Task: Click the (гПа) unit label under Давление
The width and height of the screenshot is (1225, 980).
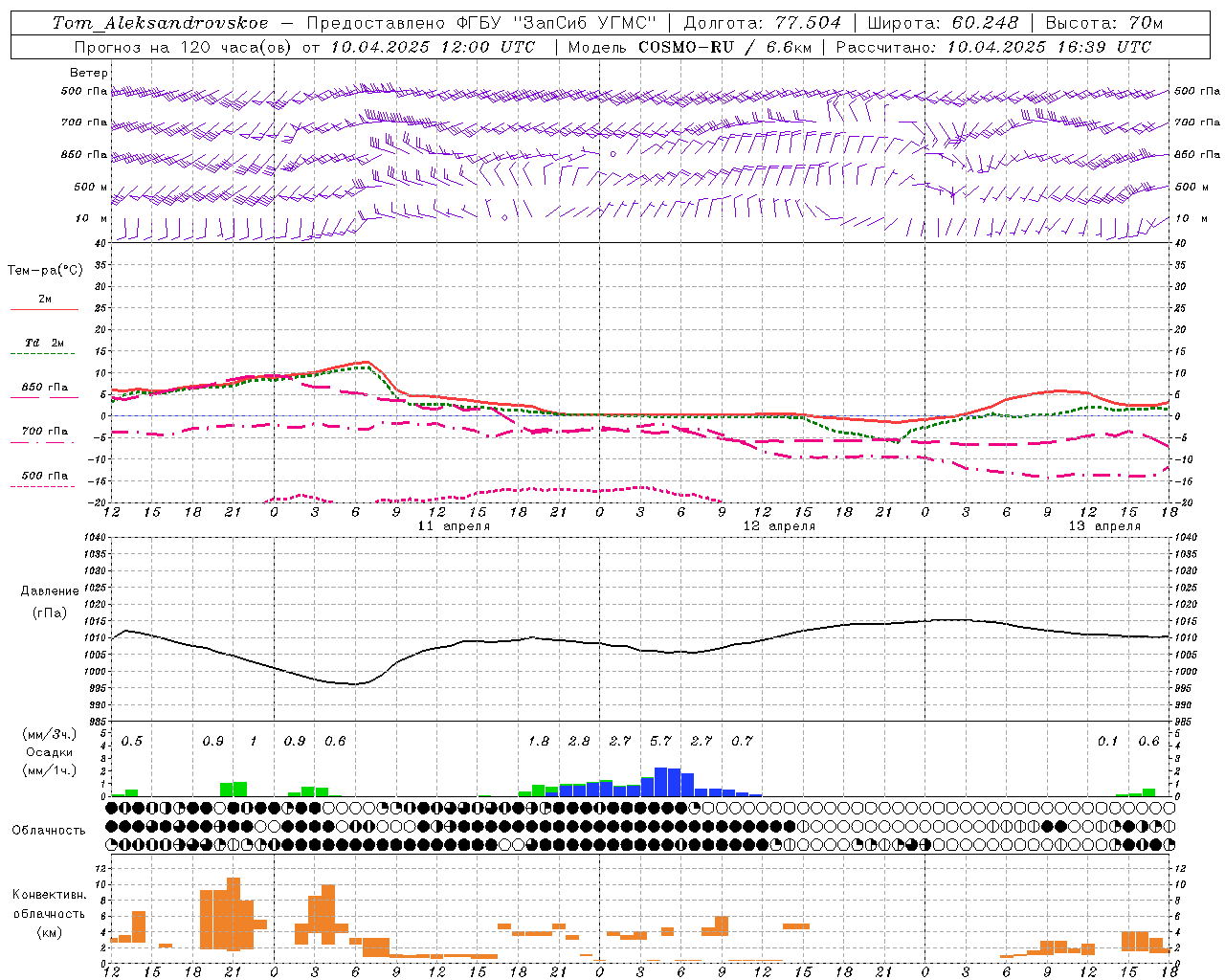Action: pyautogui.click(x=50, y=613)
